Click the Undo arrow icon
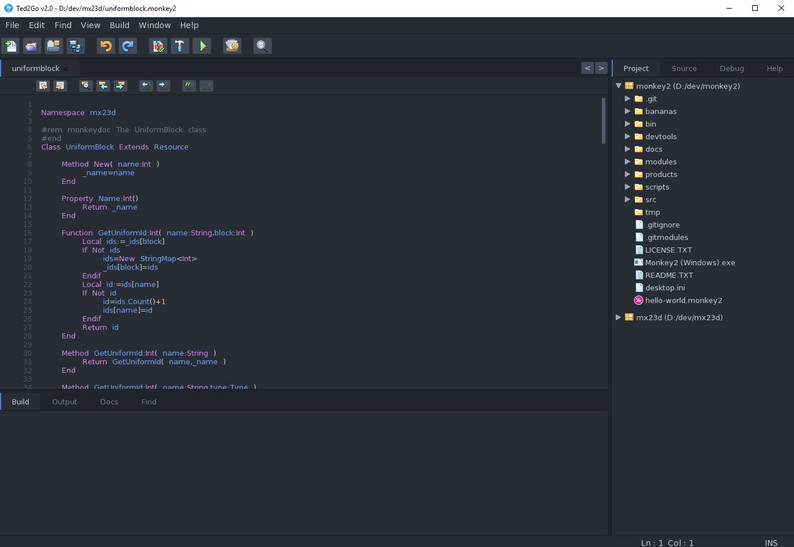 105,46
